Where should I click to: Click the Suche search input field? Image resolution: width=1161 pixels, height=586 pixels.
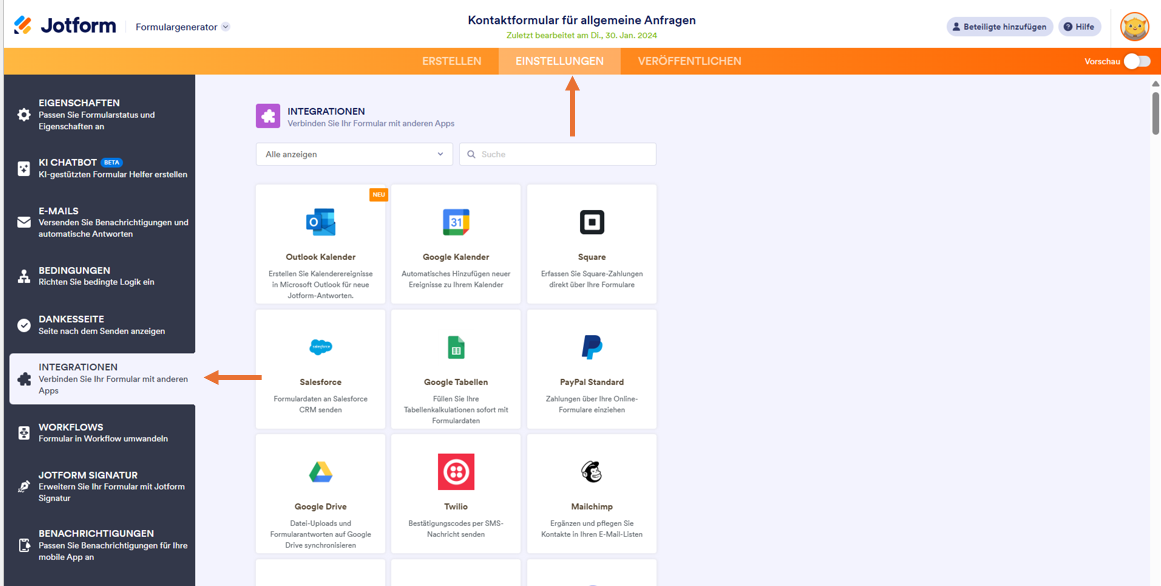(x=558, y=154)
